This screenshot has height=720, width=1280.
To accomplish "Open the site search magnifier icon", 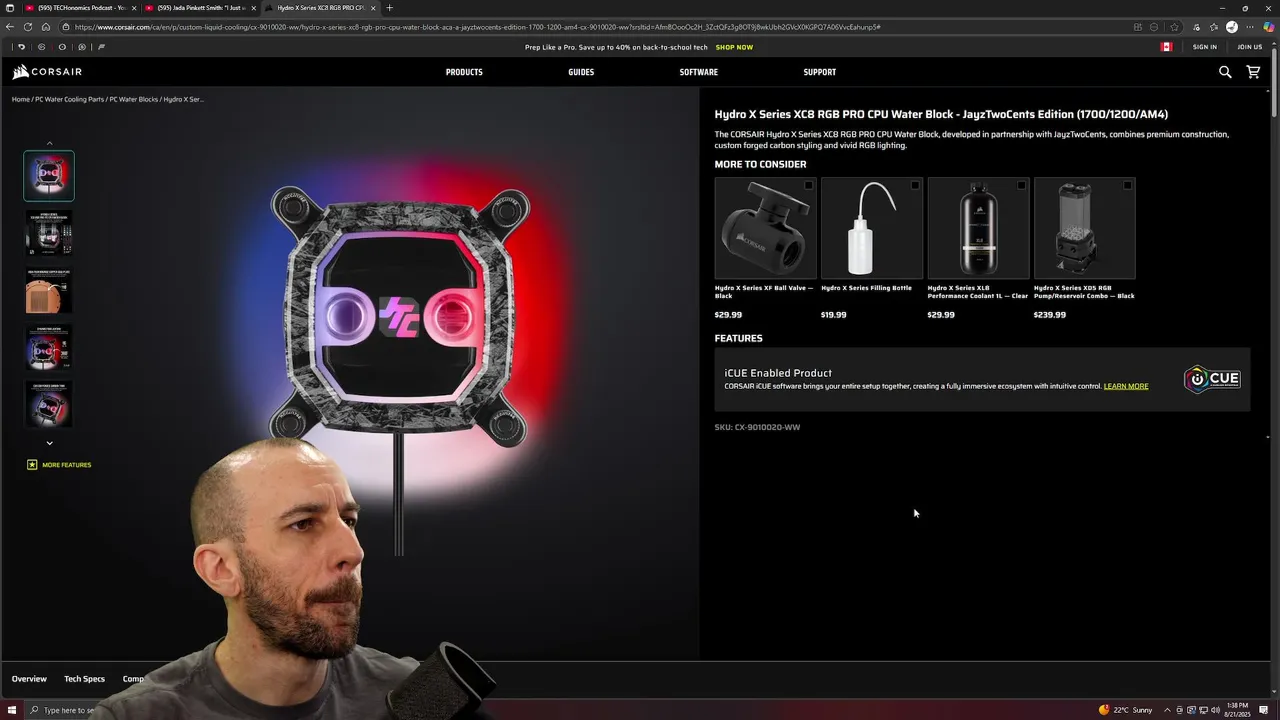I will [x=1225, y=72].
